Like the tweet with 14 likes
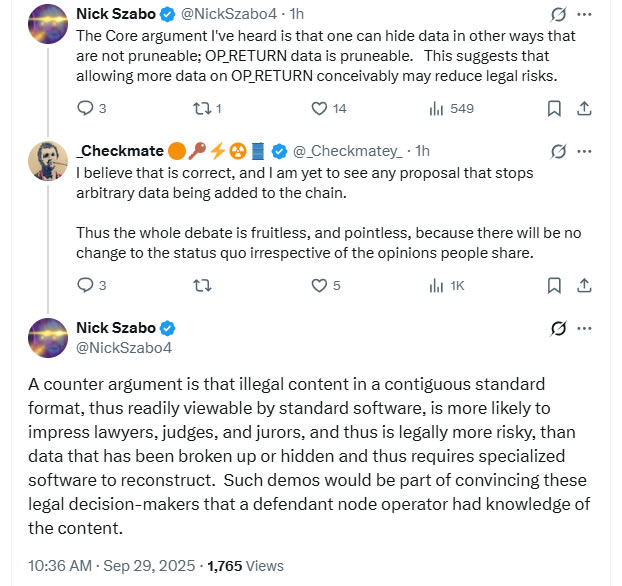The image size is (622, 586). pos(320,108)
